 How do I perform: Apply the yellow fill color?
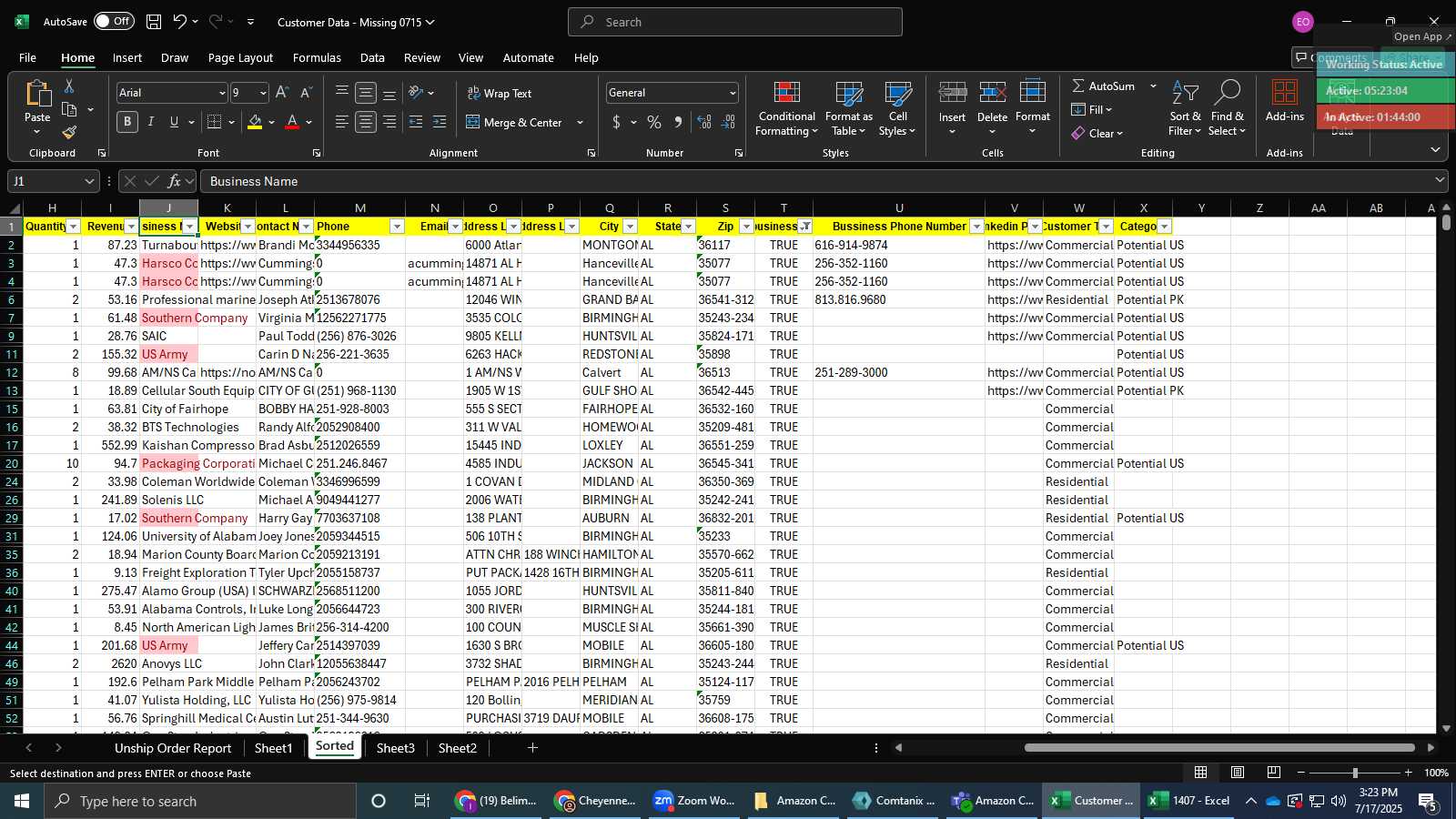coord(255,122)
